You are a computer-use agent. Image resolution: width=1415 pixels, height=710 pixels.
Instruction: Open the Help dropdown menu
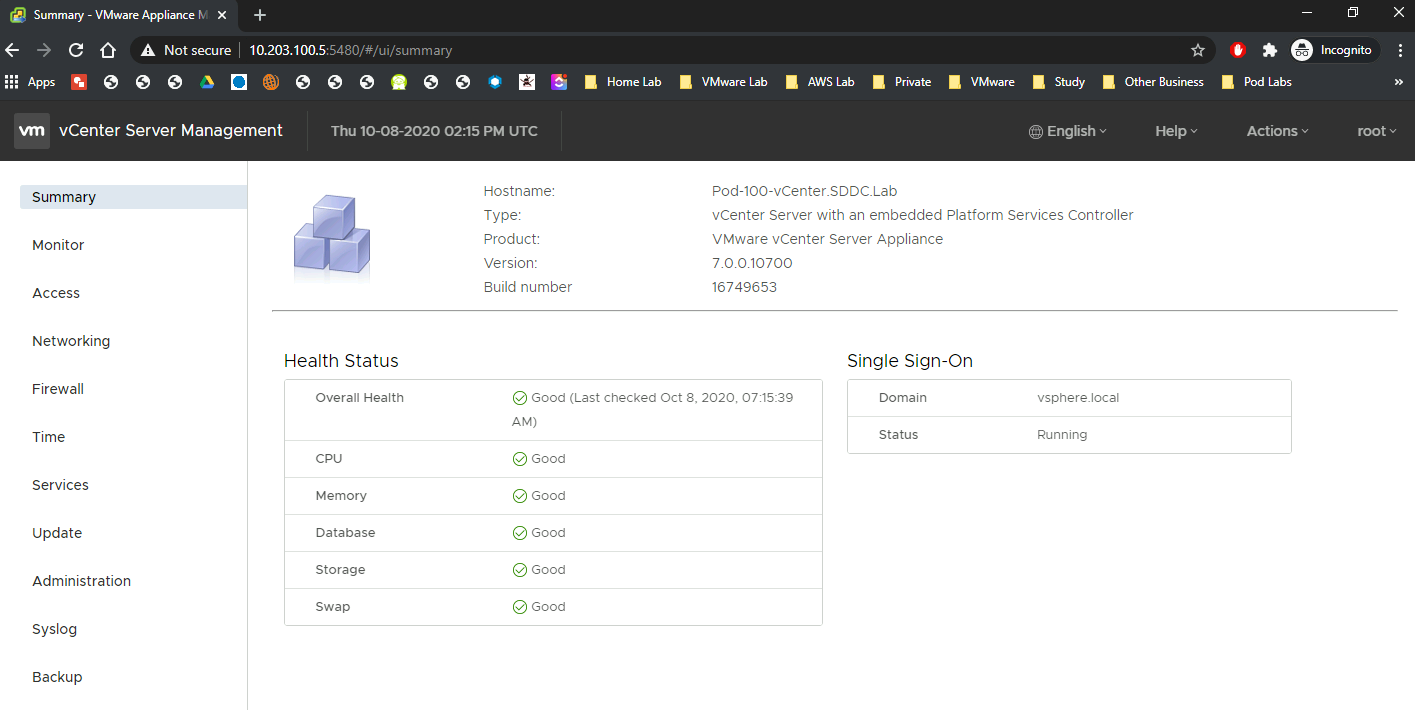(x=1176, y=131)
